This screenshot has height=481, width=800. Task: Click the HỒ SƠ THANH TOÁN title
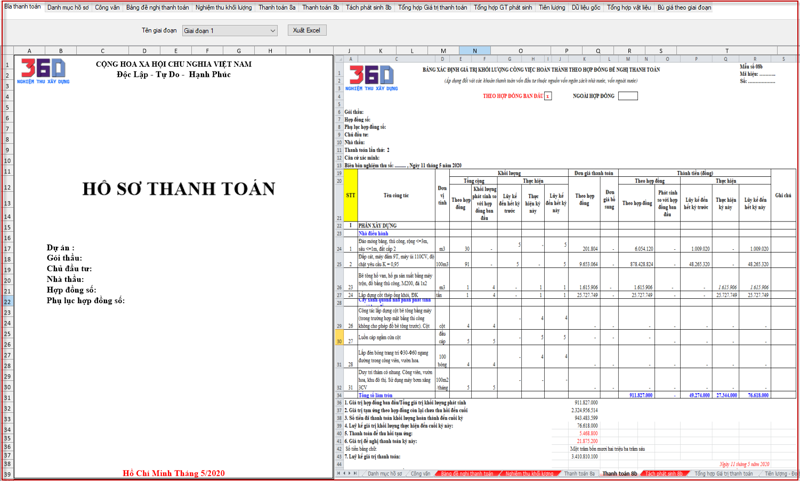point(179,189)
